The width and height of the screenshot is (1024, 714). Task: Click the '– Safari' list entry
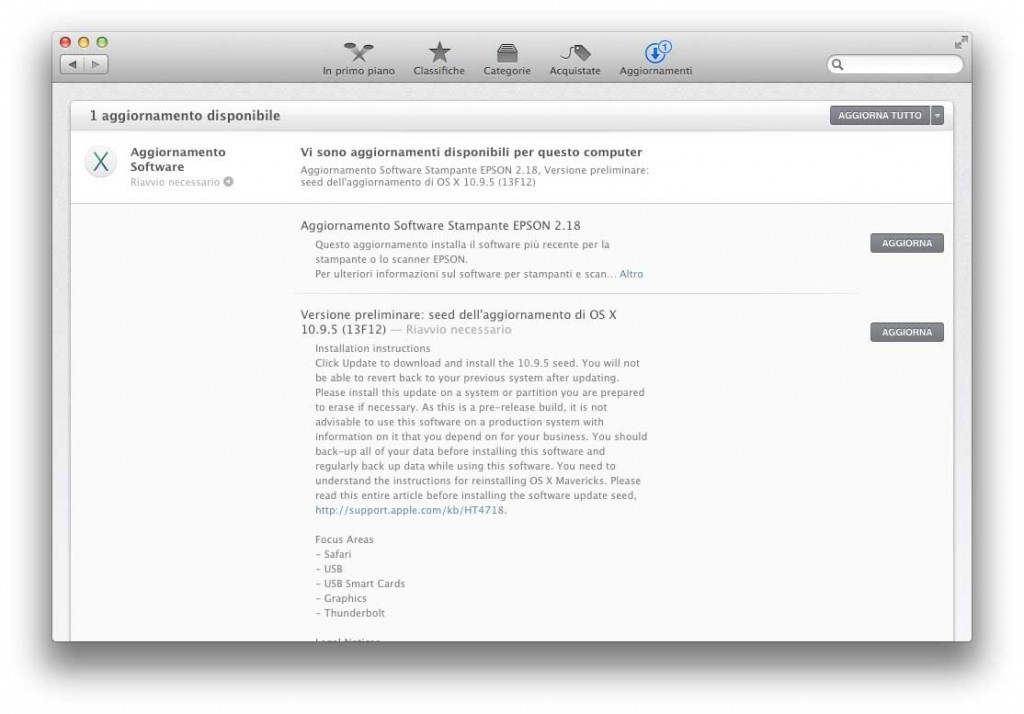click(x=333, y=554)
